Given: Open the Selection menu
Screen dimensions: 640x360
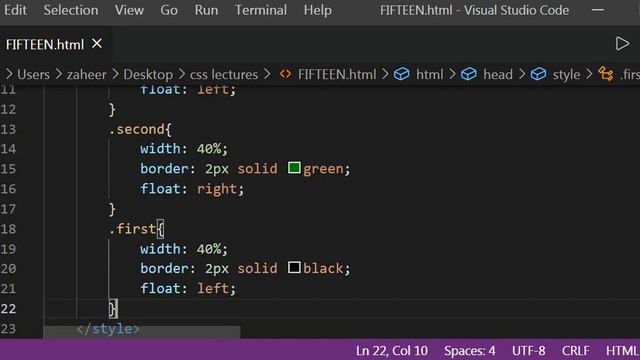Looking at the screenshot, I should [x=71, y=10].
